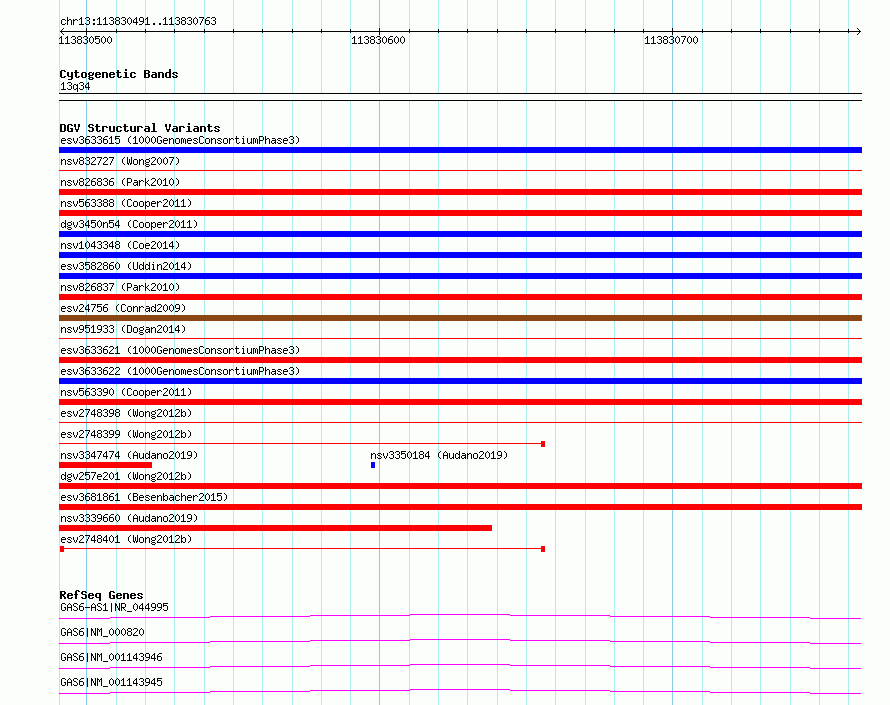Select variant nsv3347474 (Audano2019) label

click(129, 455)
